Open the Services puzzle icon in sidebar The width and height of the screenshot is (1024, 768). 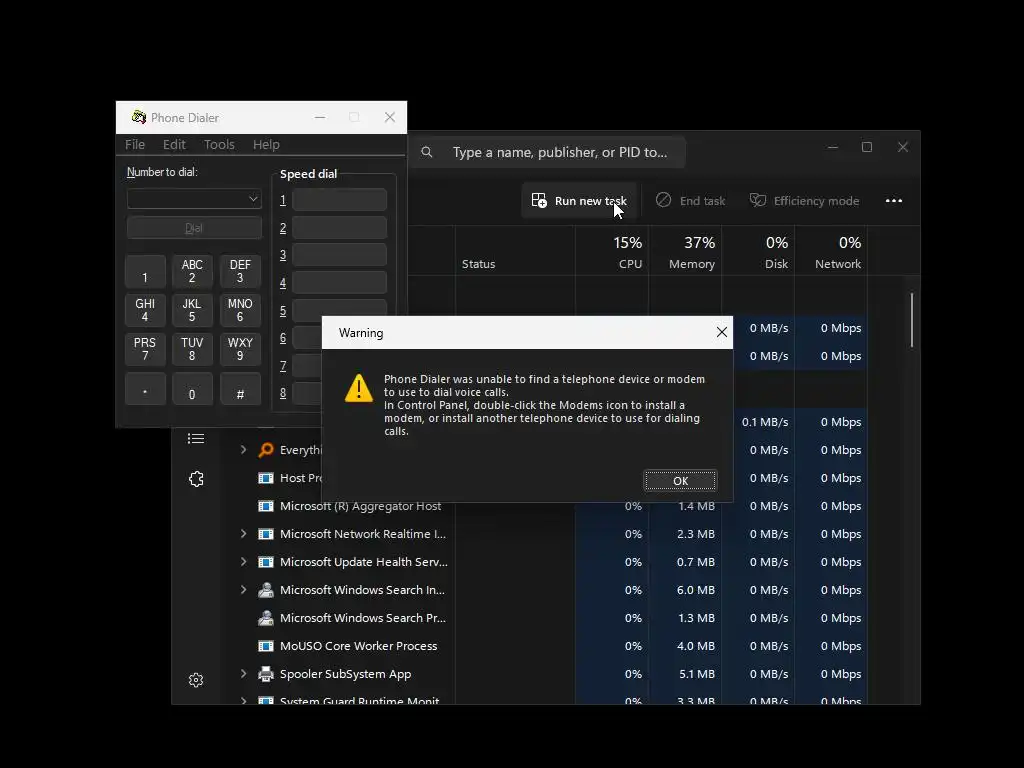click(196, 479)
